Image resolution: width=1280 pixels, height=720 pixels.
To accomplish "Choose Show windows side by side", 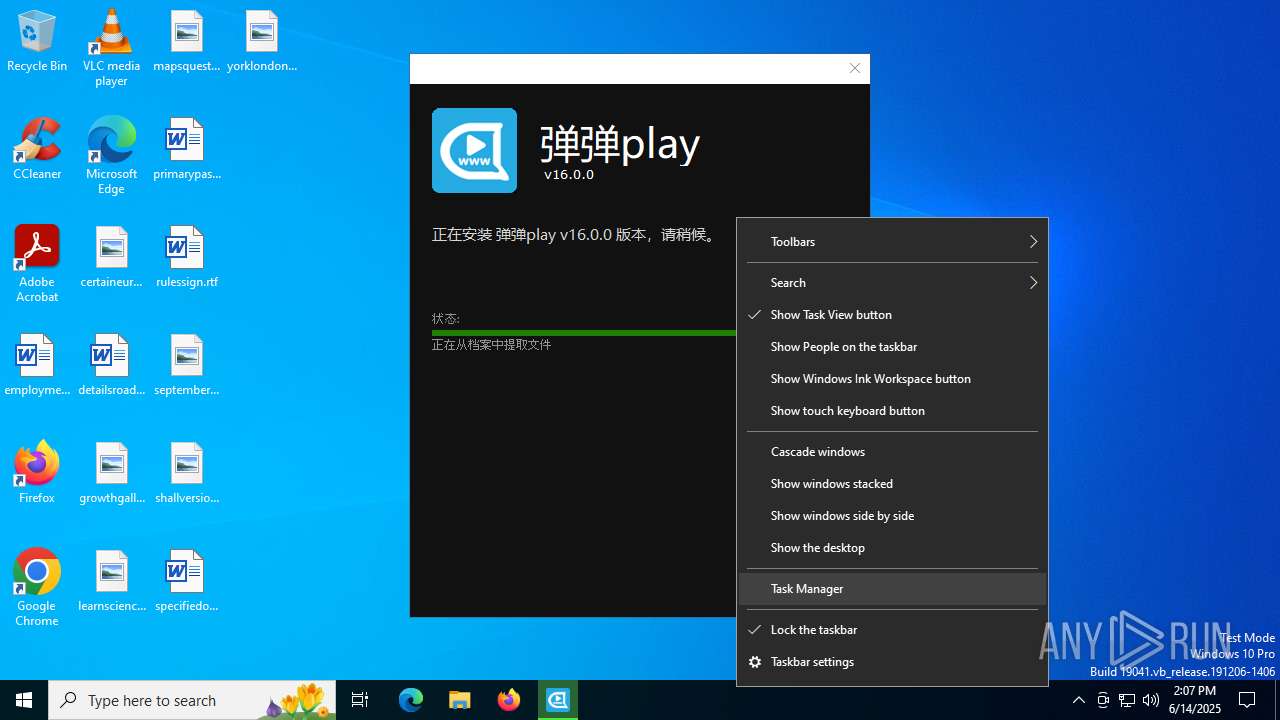I will [892, 515].
